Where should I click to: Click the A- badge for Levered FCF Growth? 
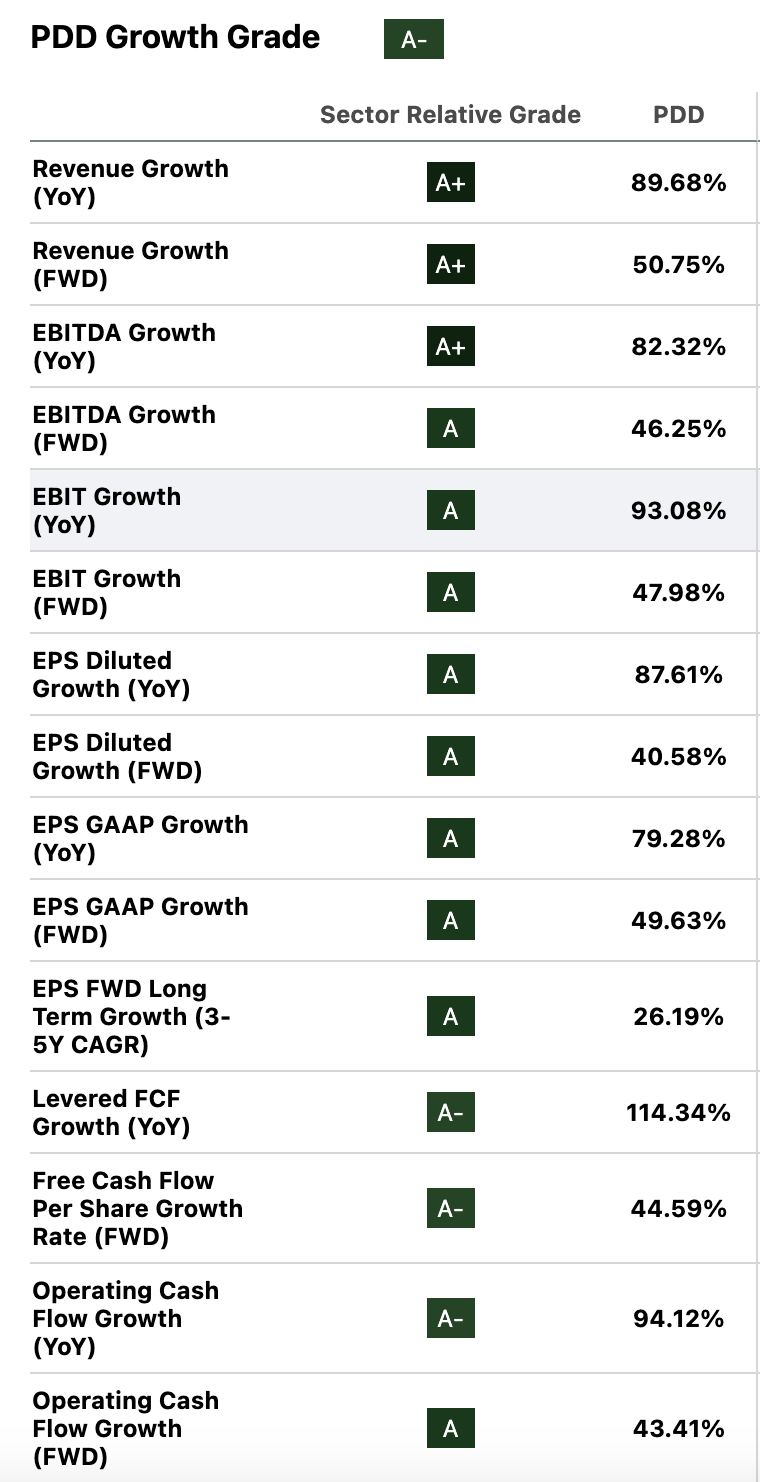coord(450,1113)
